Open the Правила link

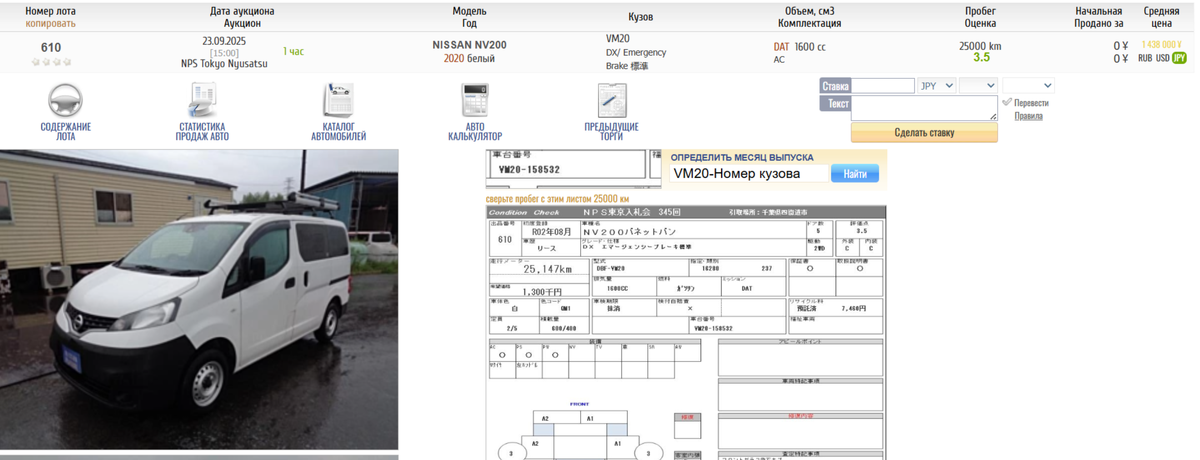pyautogui.click(x=1028, y=116)
